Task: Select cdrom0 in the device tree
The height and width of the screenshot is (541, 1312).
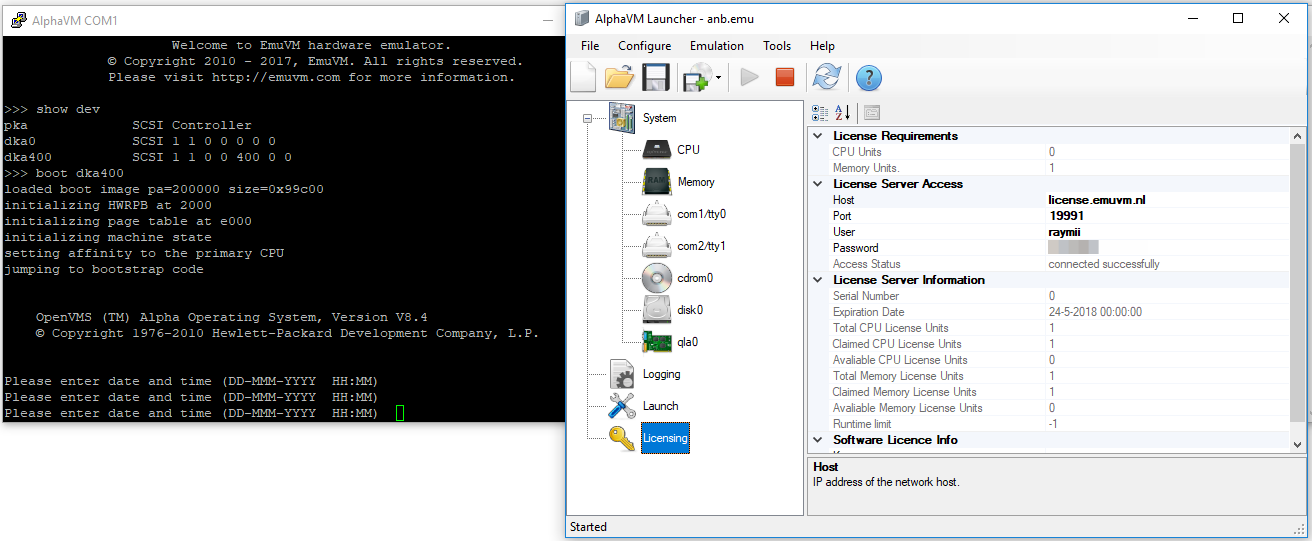Action: point(695,278)
